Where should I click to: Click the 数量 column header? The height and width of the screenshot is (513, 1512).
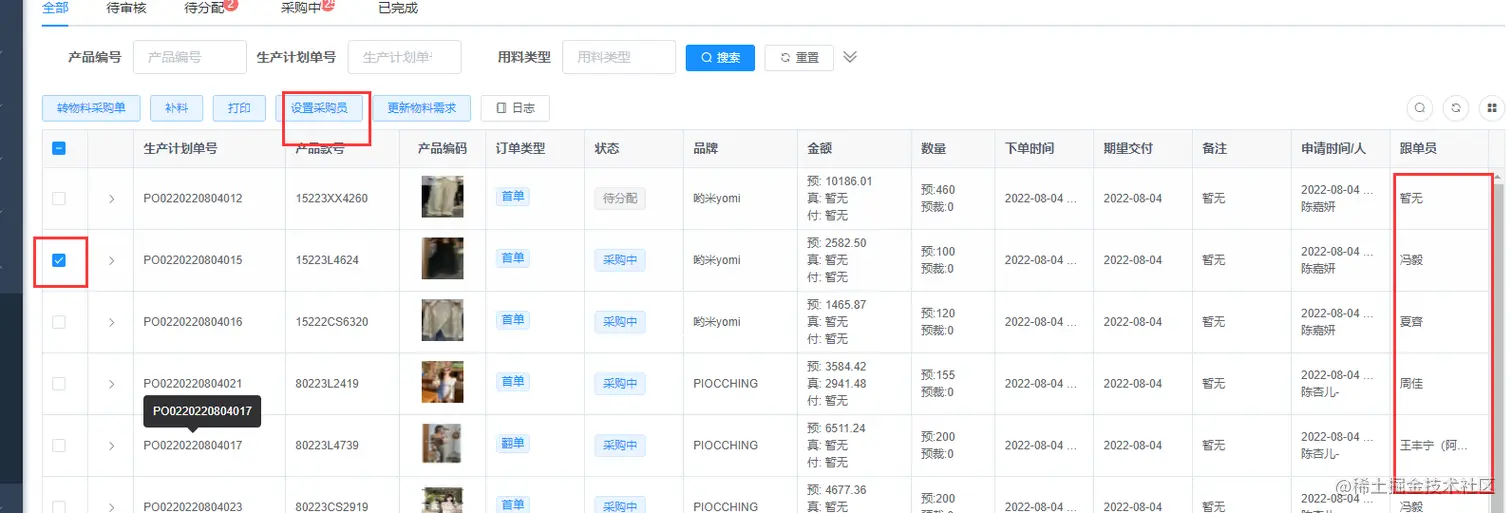point(934,148)
